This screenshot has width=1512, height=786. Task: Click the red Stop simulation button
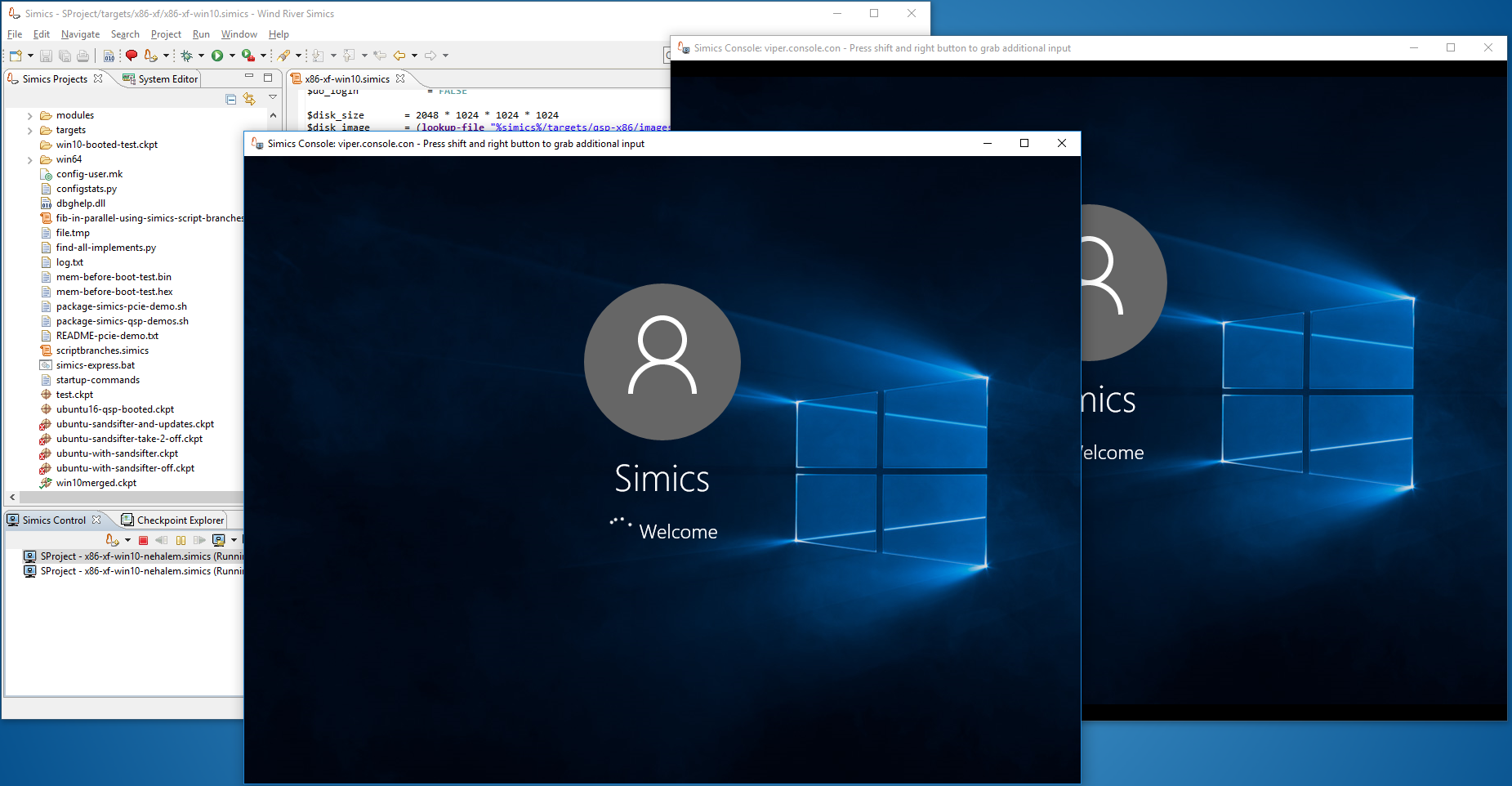pyautogui.click(x=144, y=540)
